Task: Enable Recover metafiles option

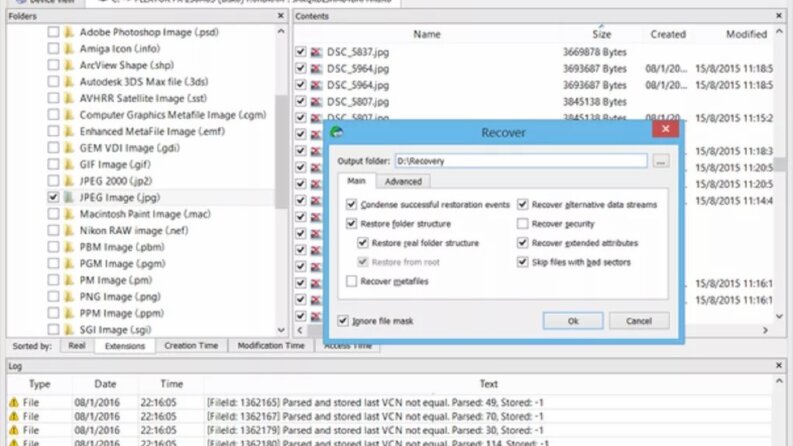Action: pyautogui.click(x=351, y=281)
